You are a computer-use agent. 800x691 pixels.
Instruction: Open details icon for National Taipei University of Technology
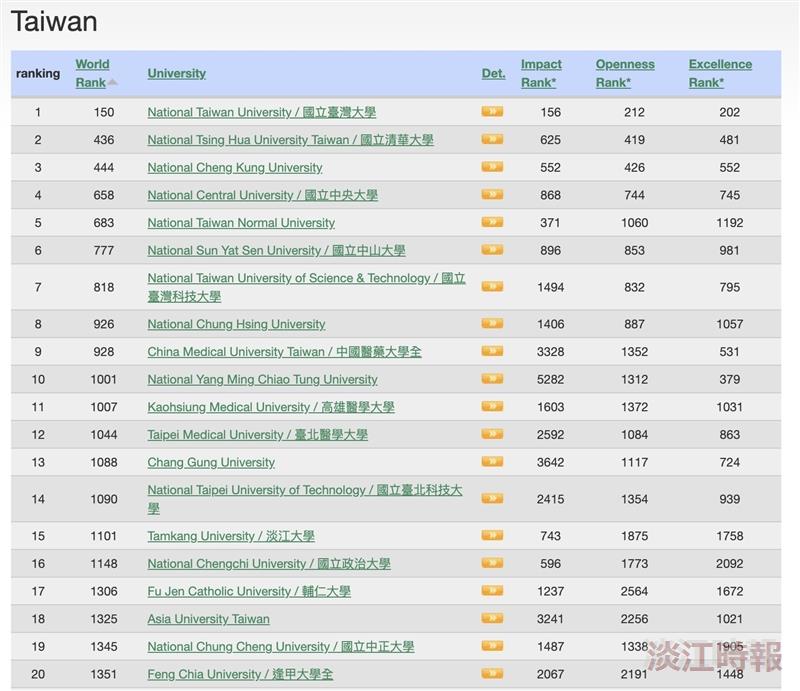point(492,498)
